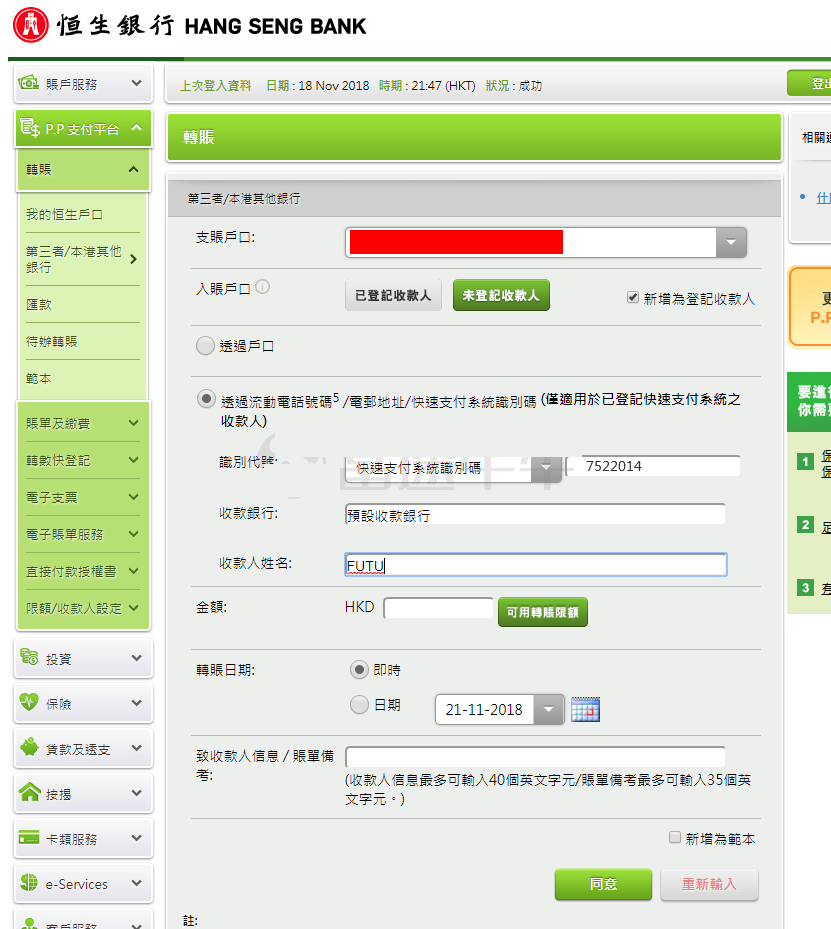
Task: Click the 已登記收款人 button
Action: pyautogui.click(x=393, y=295)
